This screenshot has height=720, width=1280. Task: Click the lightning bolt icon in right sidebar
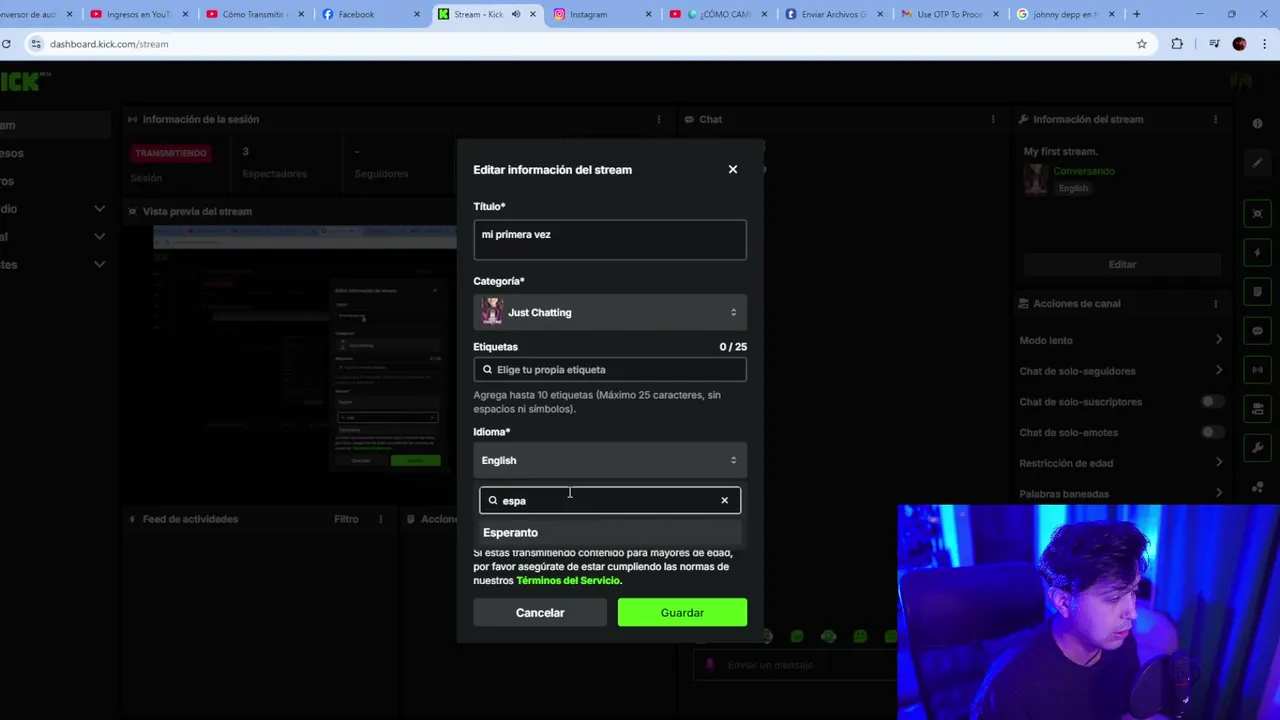pos(1258,253)
